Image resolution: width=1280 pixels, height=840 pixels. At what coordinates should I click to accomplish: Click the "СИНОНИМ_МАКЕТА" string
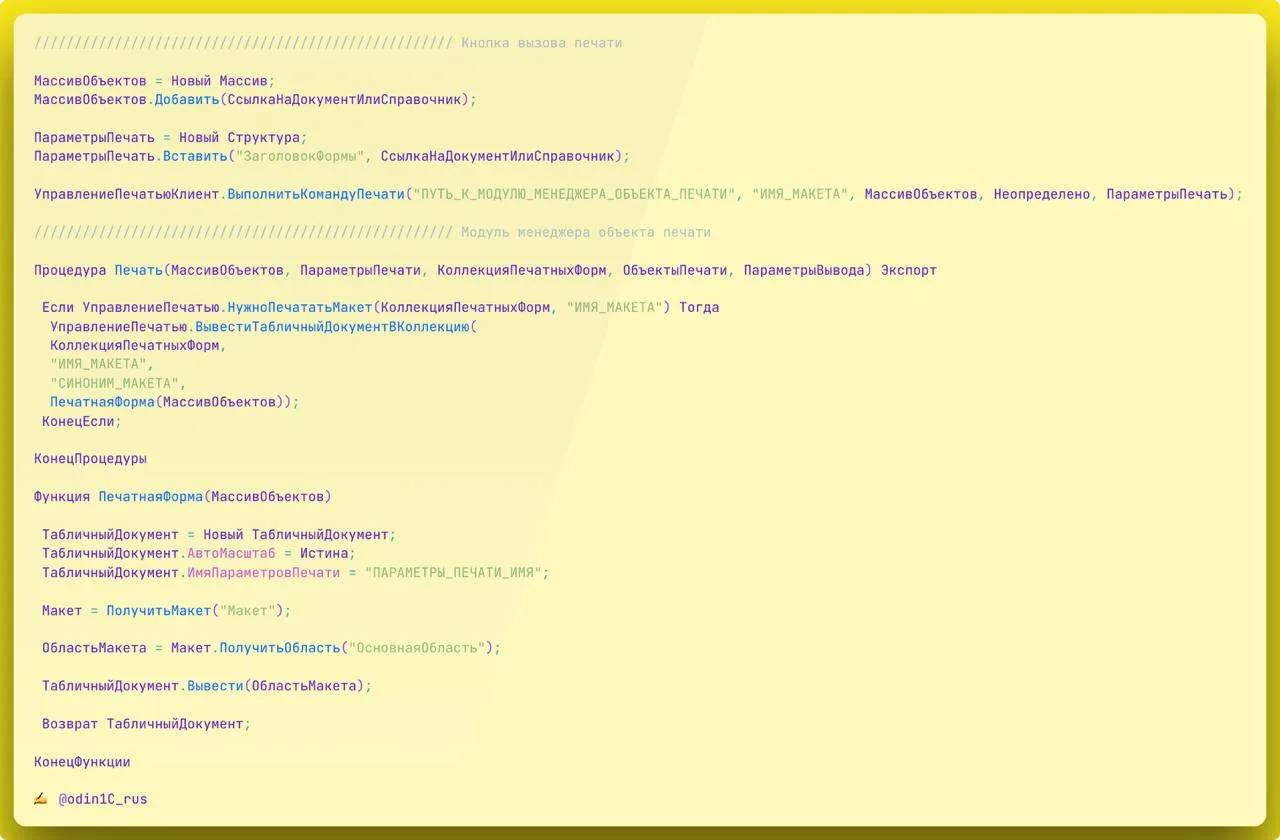click(x=118, y=383)
